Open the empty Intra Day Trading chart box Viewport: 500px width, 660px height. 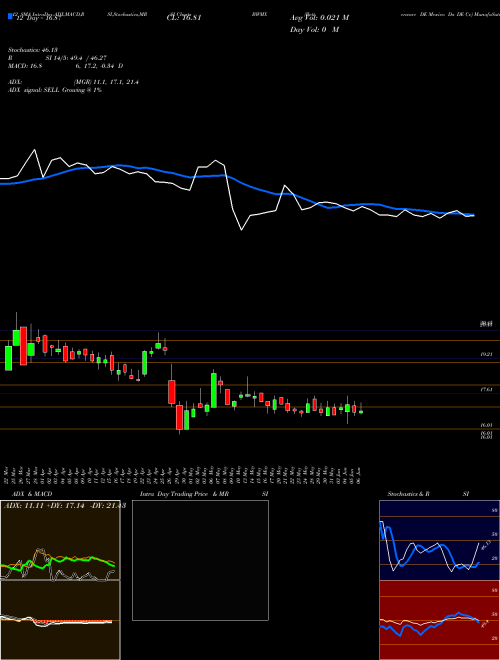pyautogui.click(x=200, y=560)
